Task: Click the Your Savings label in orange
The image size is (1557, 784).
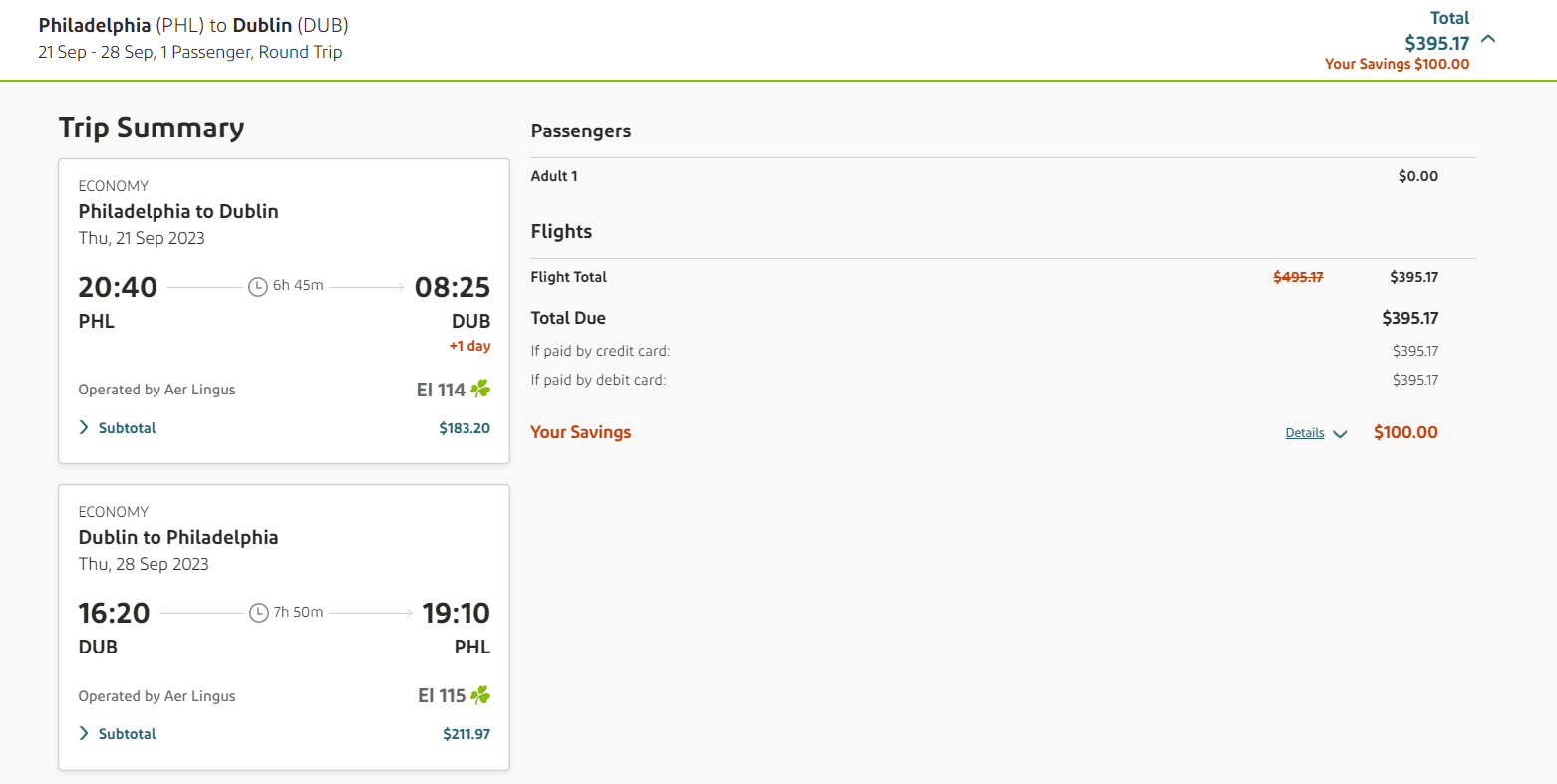Action: click(x=581, y=432)
